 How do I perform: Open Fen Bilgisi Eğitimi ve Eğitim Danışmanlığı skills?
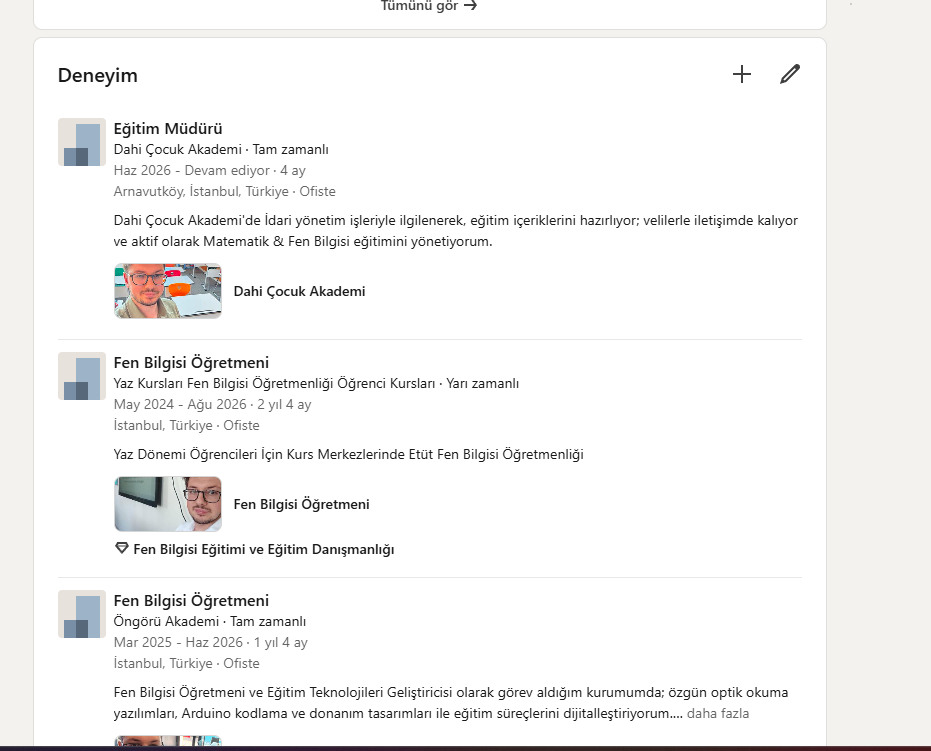click(x=264, y=549)
